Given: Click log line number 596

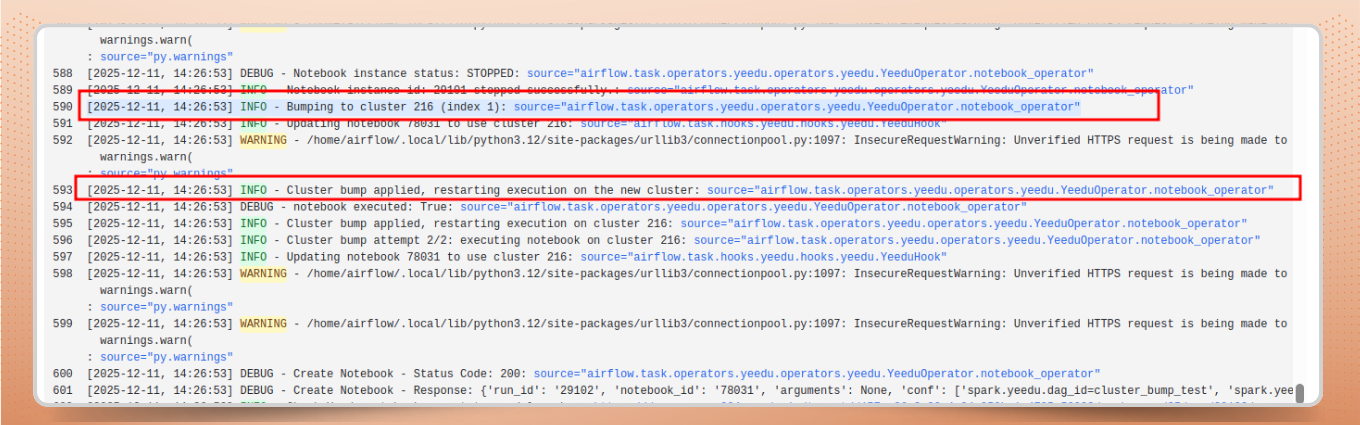Looking at the screenshot, I should click(63, 240).
